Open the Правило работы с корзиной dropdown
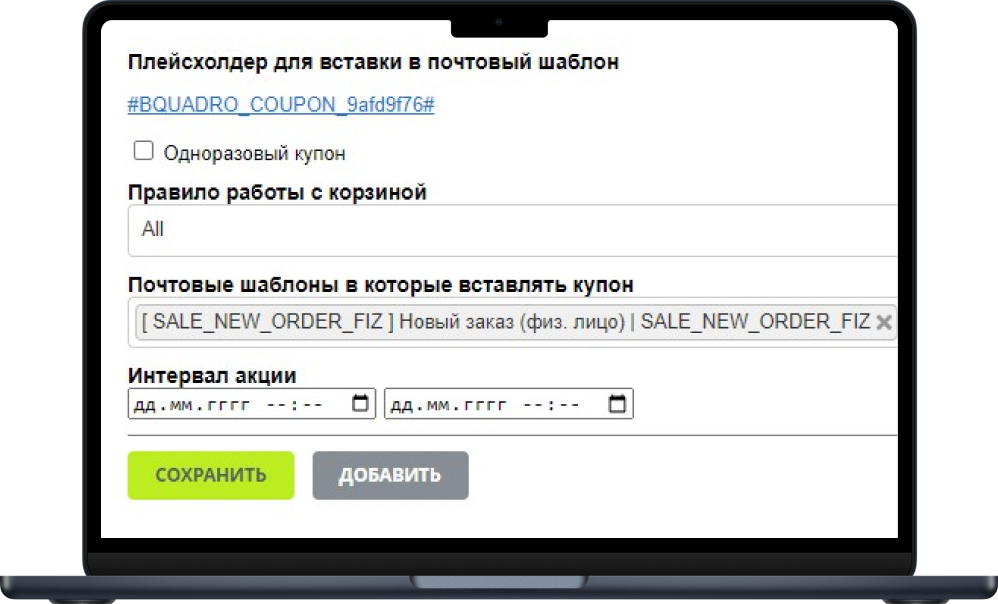 click(x=500, y=229)
